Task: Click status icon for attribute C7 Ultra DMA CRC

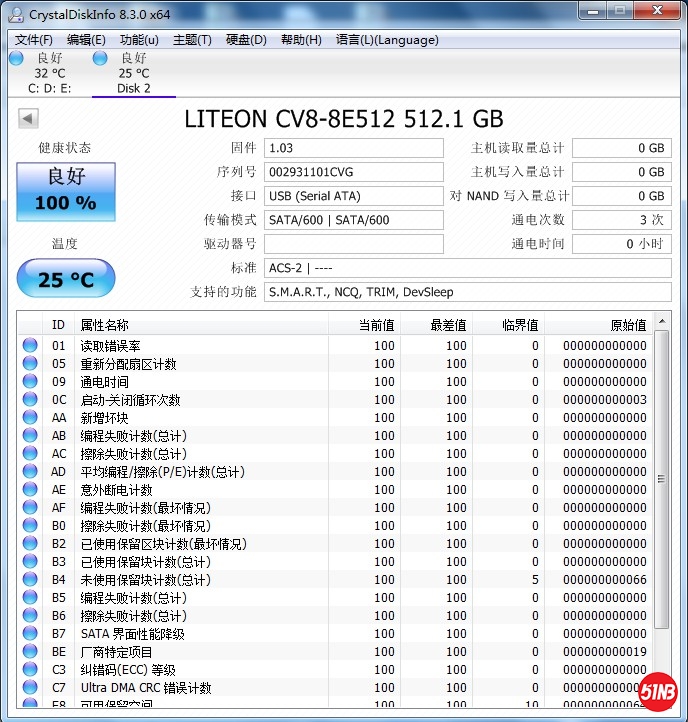Action: click(x=30, y=688)
